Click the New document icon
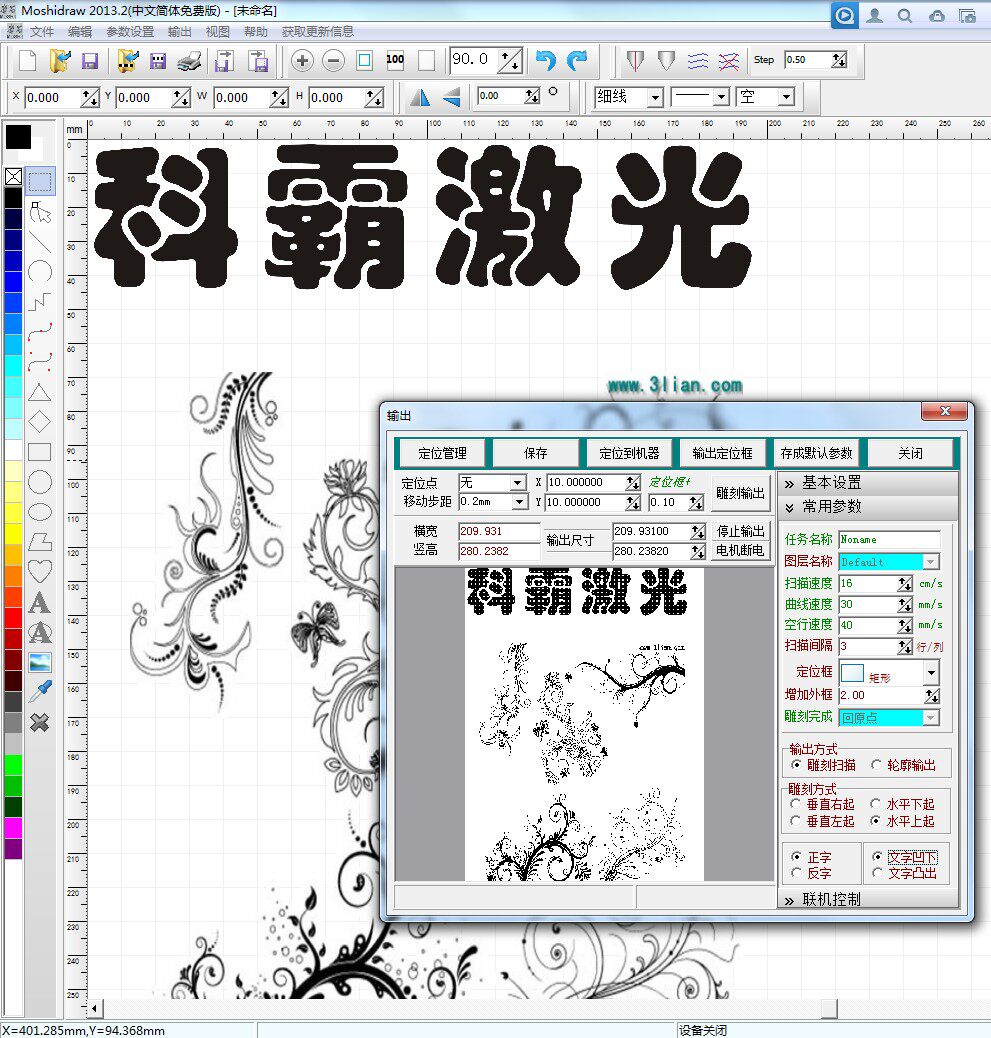991x1038 pixels. tap(27, 61)
